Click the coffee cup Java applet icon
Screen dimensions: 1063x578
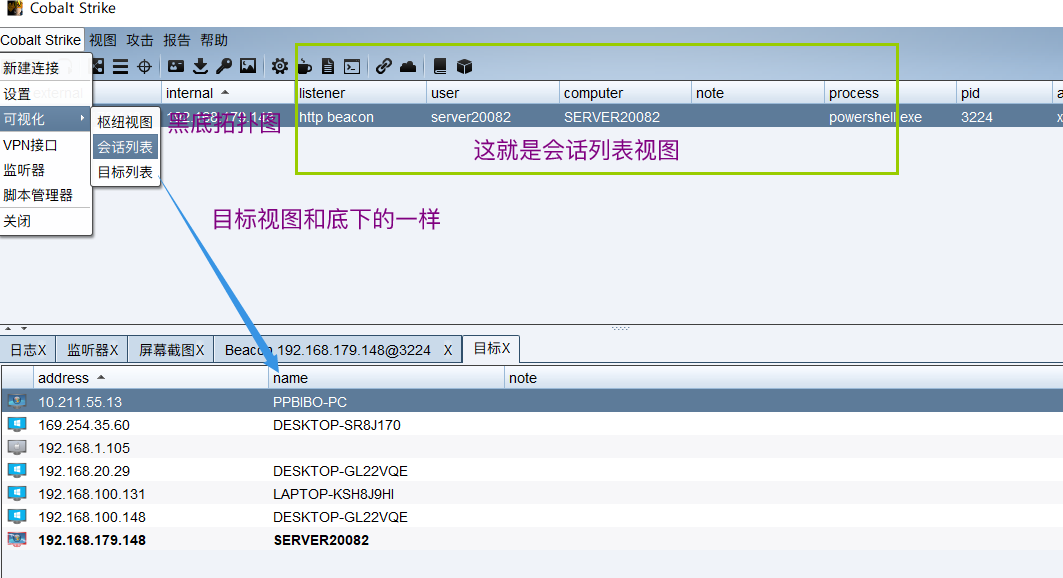[x=304, y=66]
